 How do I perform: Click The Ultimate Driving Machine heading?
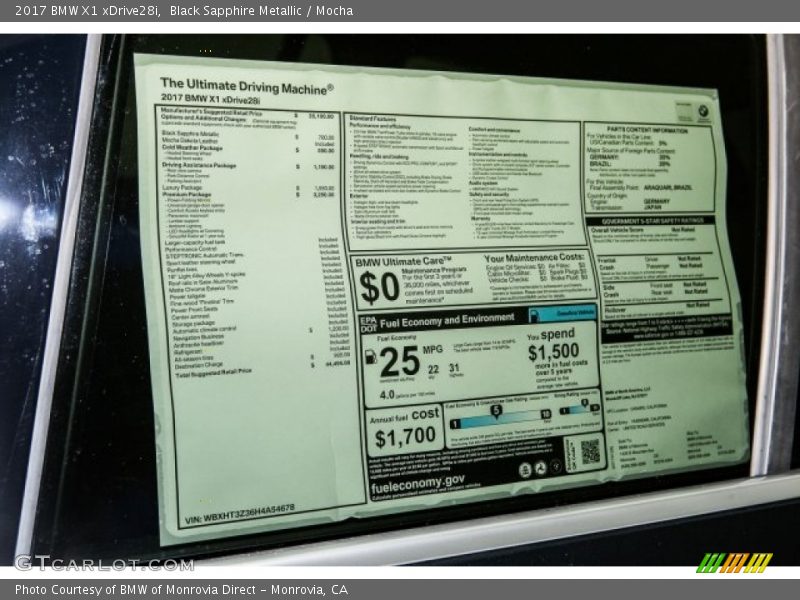[x=247, y=87]
